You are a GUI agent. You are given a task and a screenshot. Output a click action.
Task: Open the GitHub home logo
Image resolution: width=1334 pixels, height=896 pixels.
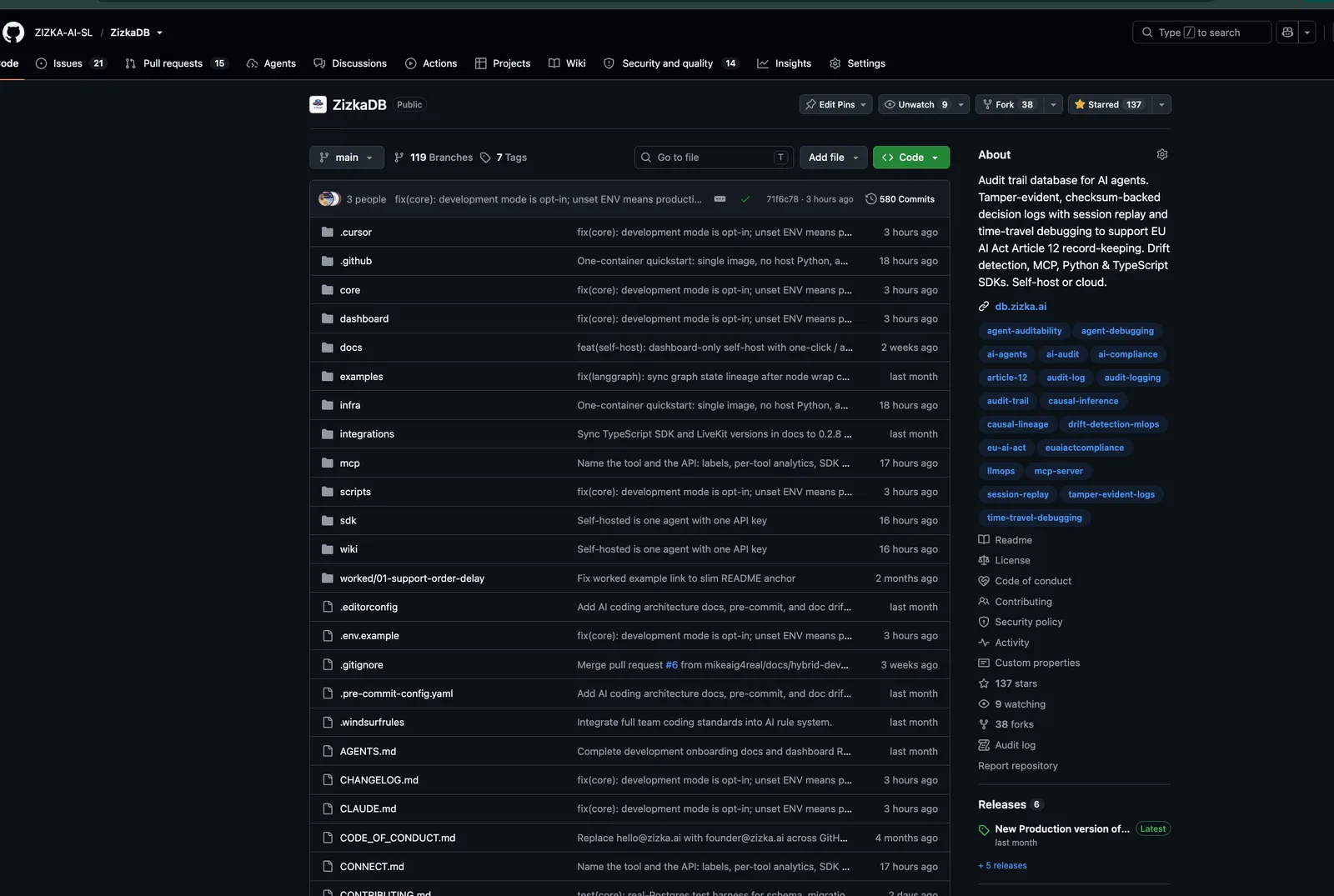(x=13, y=33)
